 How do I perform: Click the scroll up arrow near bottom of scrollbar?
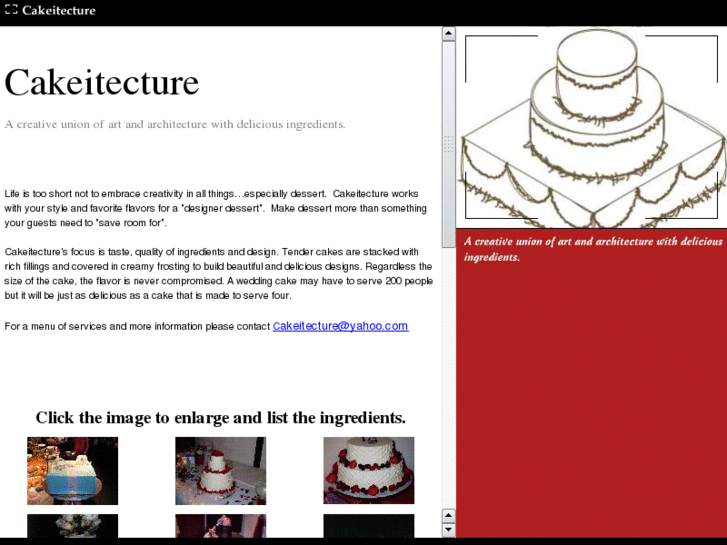(x=449, y=515)
